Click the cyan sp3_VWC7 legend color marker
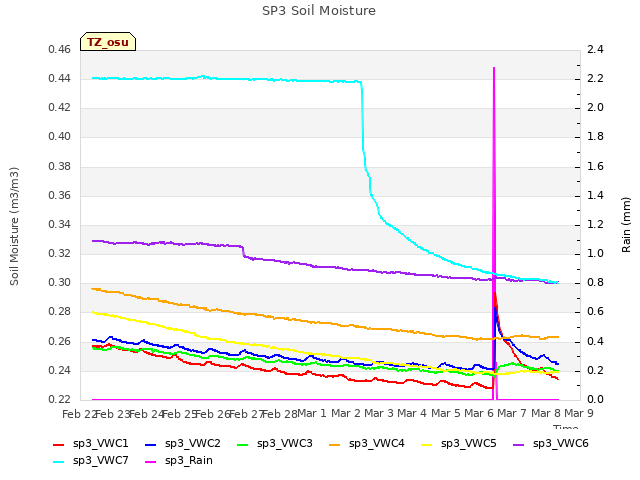Image resolution: width=640 pixels, height=480 pixels. 59,462
